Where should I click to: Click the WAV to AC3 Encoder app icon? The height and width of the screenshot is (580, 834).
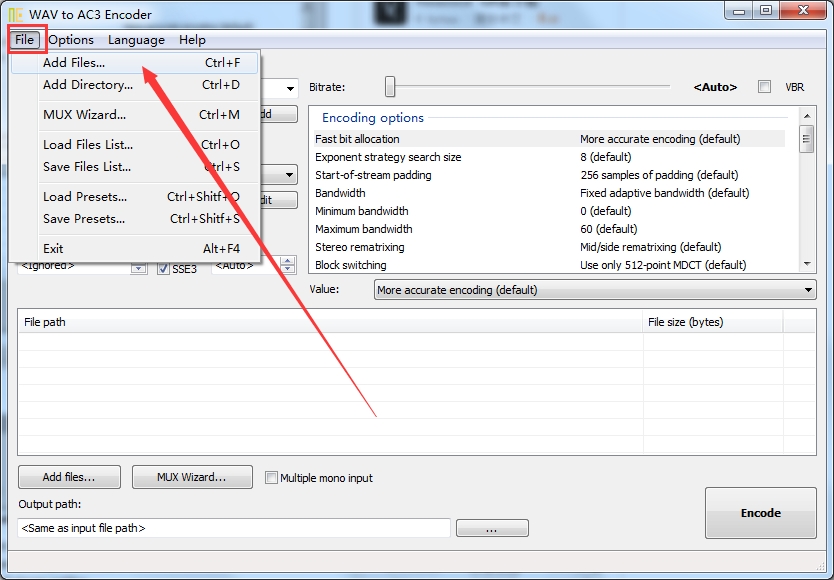[15, 14]
